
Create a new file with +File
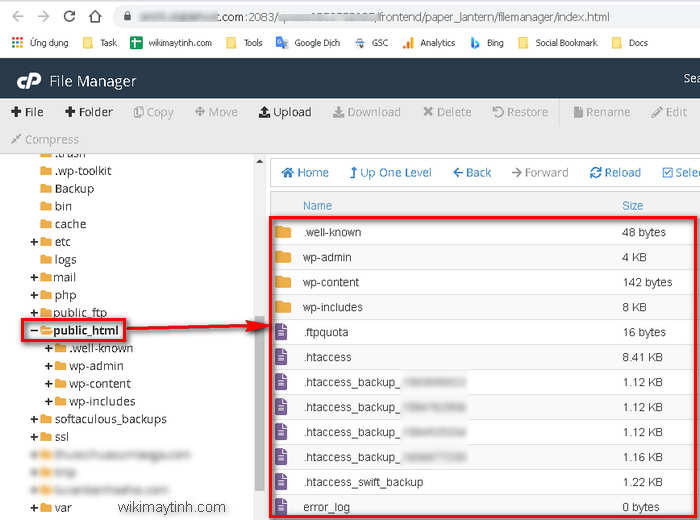pyautogui.click(x=27, y=112)
